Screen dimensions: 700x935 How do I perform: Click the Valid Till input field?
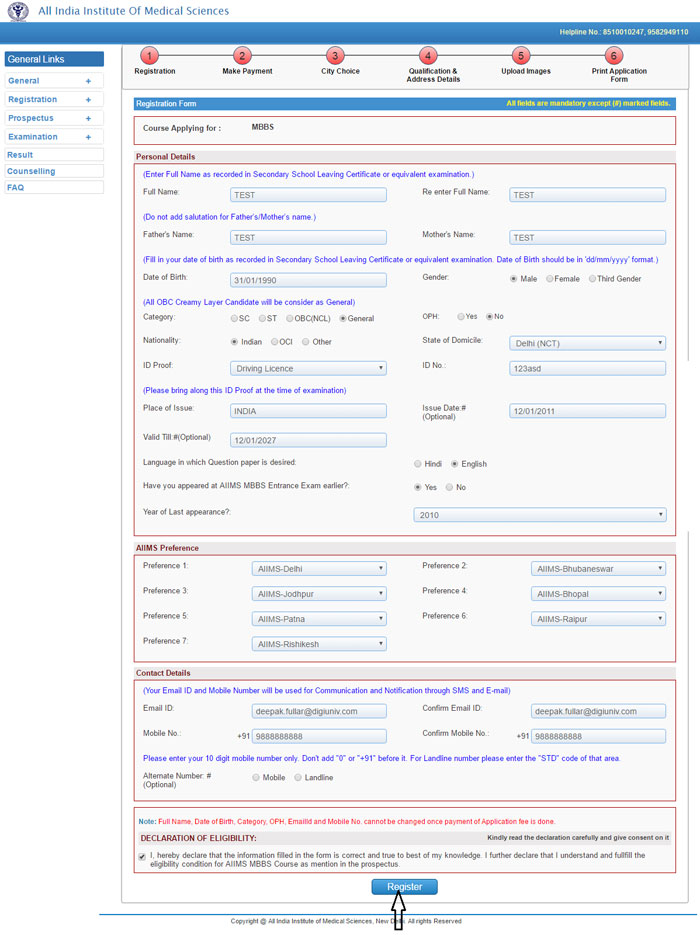(x=308, y=440)
